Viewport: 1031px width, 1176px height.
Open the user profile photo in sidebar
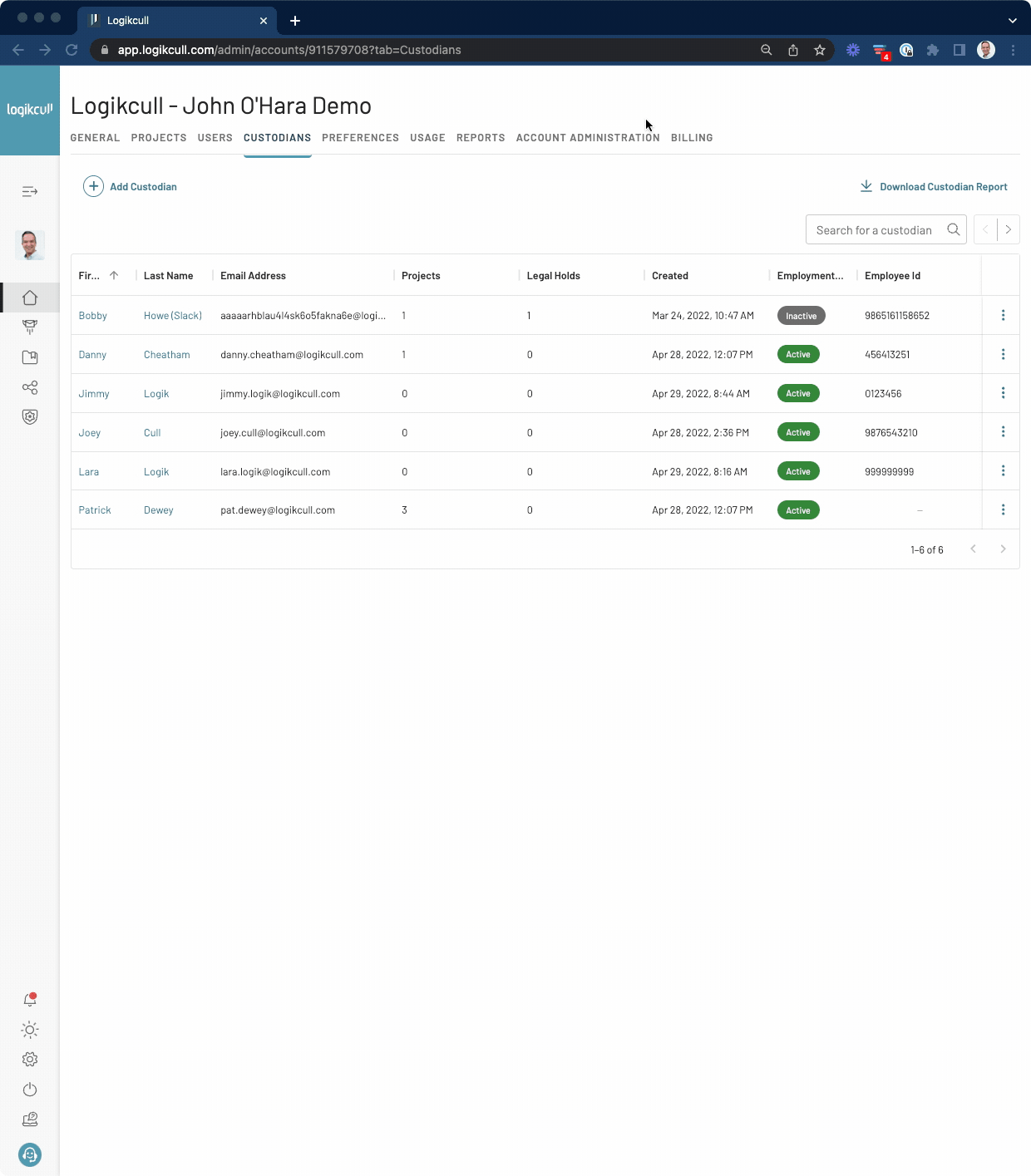[x=30, y=245]
